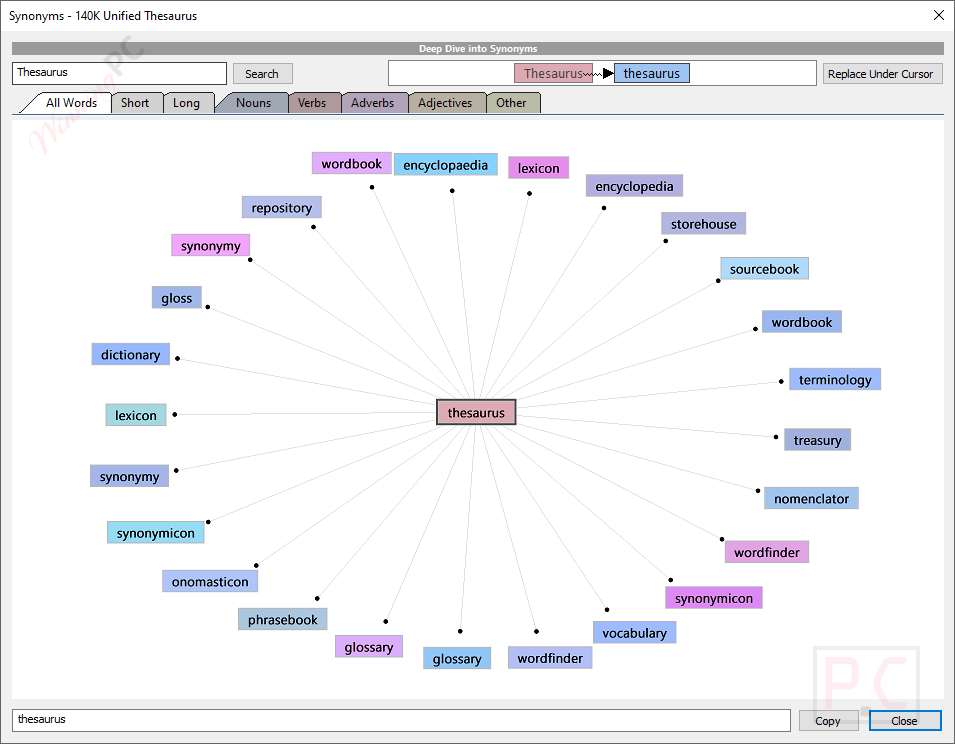This screenshot has height=744, width=955.
Task: Select the phrasebook node
Action: [283, 620]
